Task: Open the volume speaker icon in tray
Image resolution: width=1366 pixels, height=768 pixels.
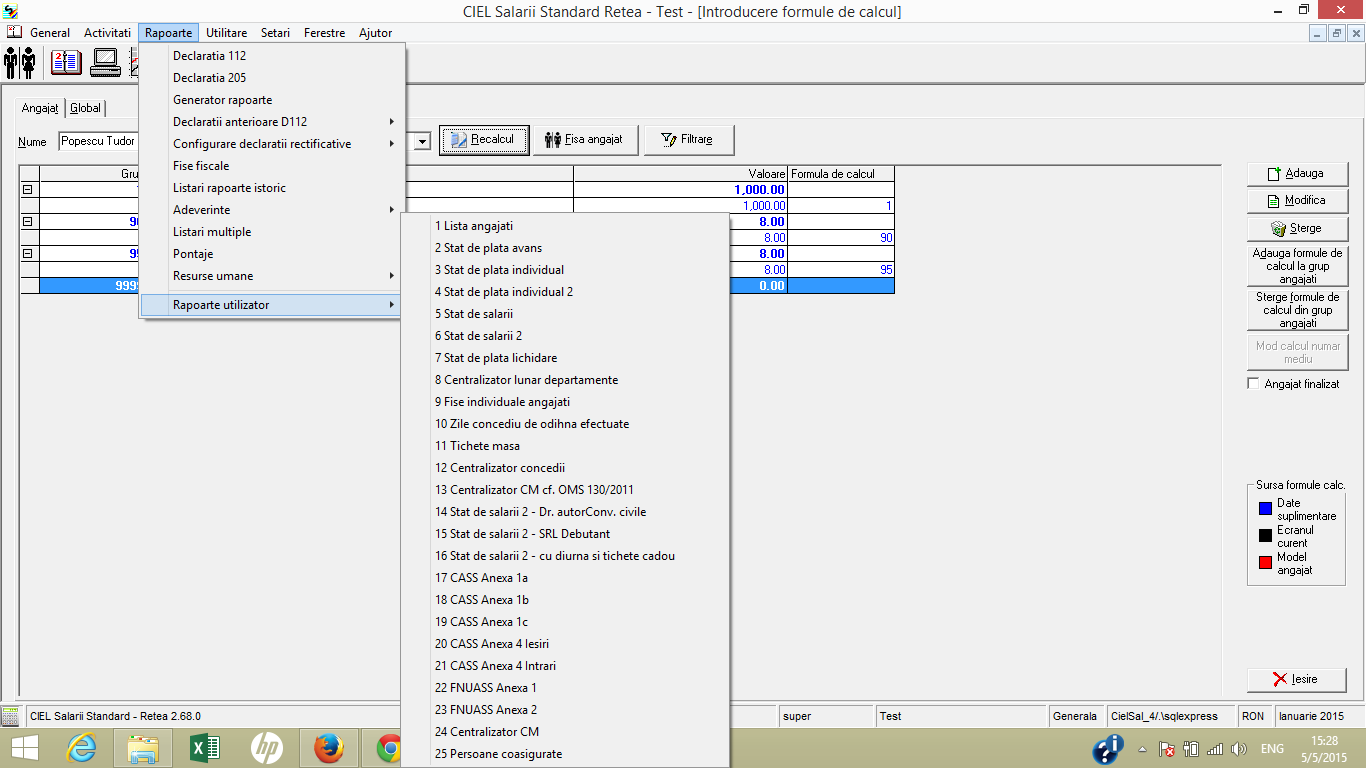Action: coord(1240,749)
